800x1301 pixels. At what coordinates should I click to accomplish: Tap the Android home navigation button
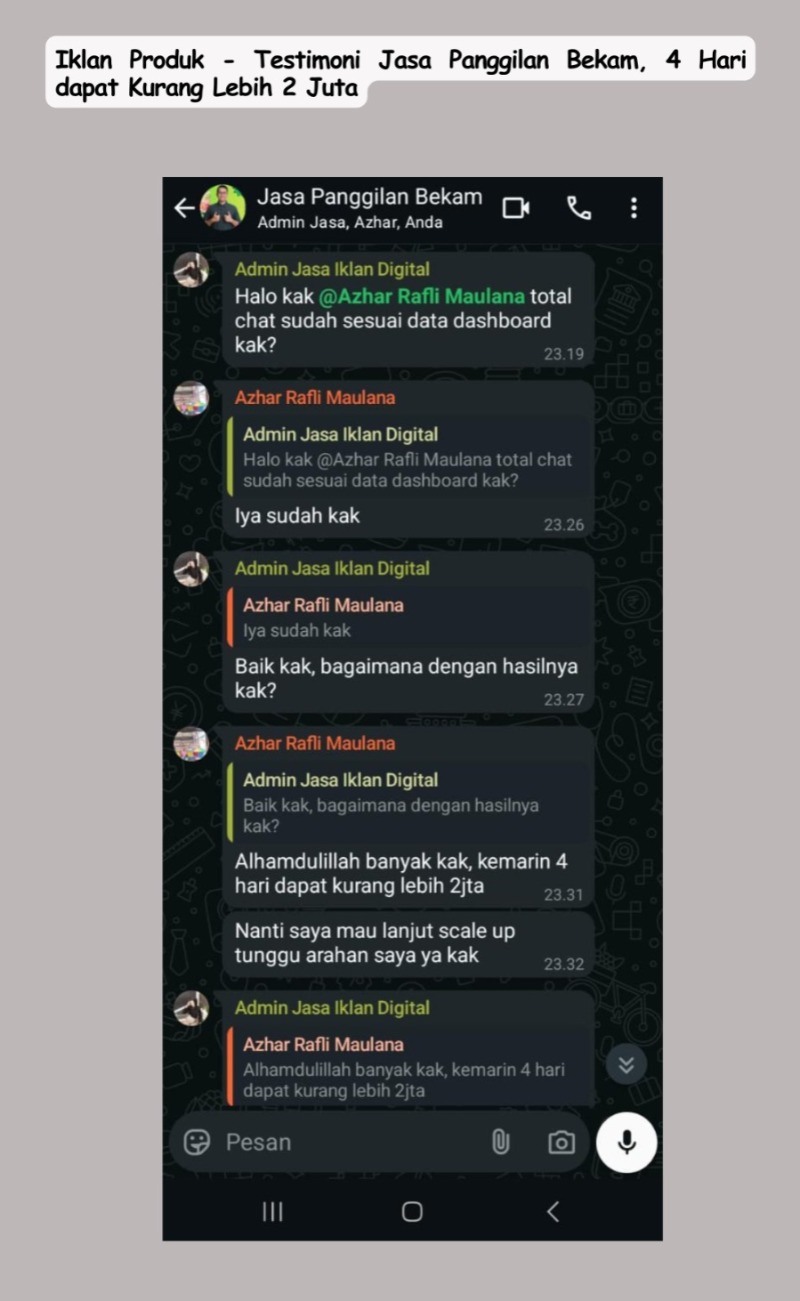click(x=412, y=1211)
